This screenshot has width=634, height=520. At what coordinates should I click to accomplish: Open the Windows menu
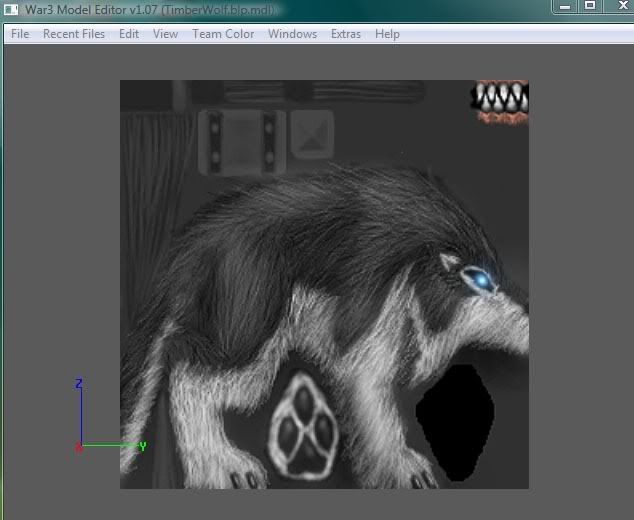pyautogui.click(x=293, y=34)
